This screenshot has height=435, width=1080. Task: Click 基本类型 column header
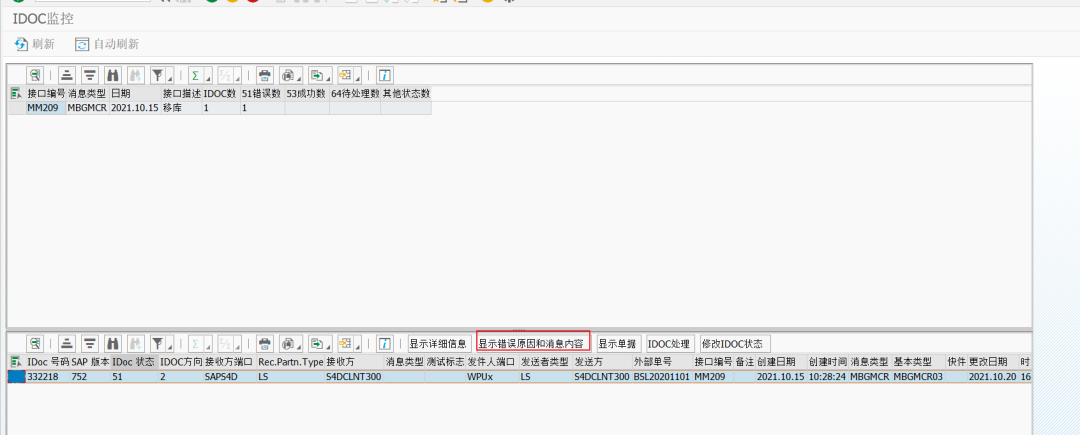click(918, 361)
